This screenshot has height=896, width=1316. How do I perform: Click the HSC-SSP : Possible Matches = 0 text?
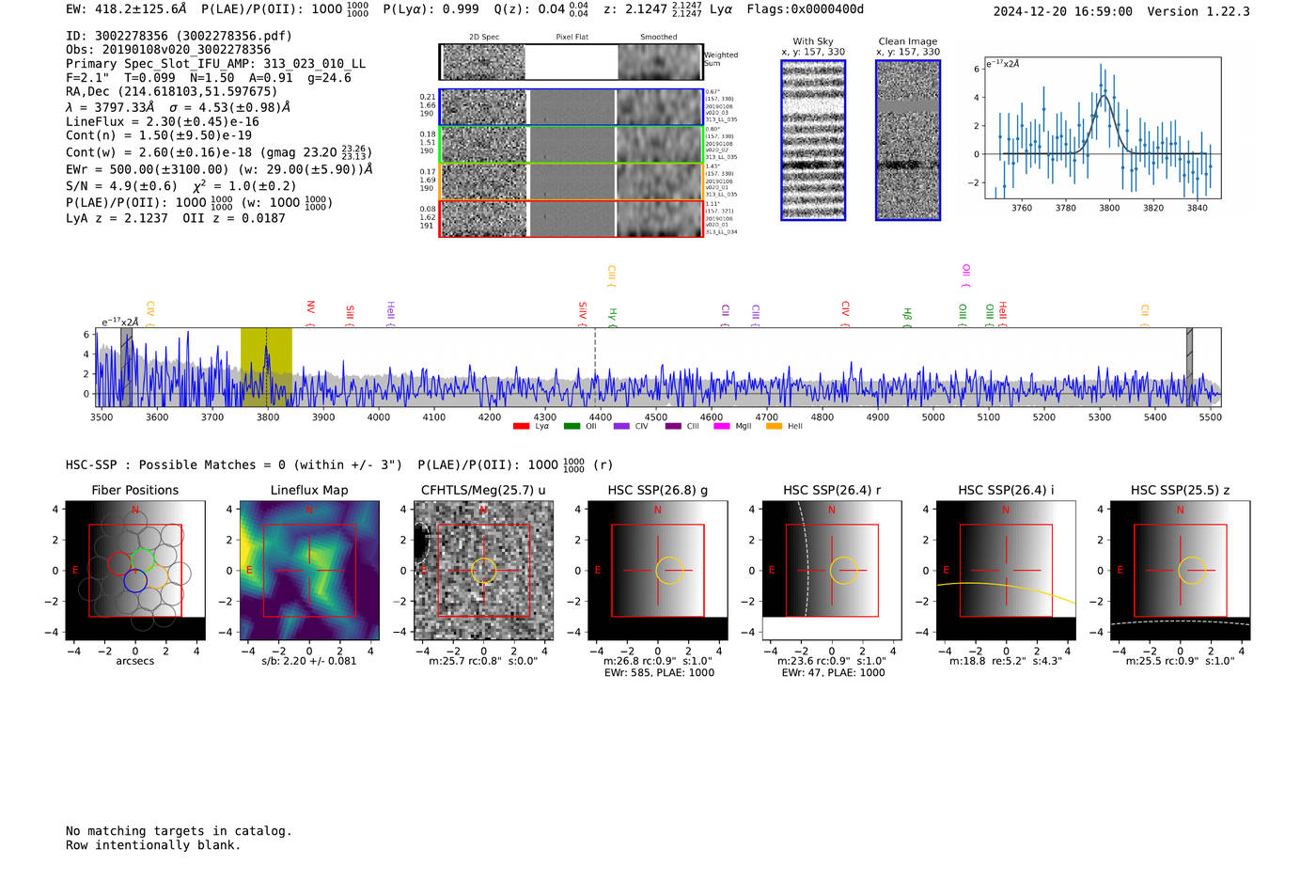click(x=234, y=464)
